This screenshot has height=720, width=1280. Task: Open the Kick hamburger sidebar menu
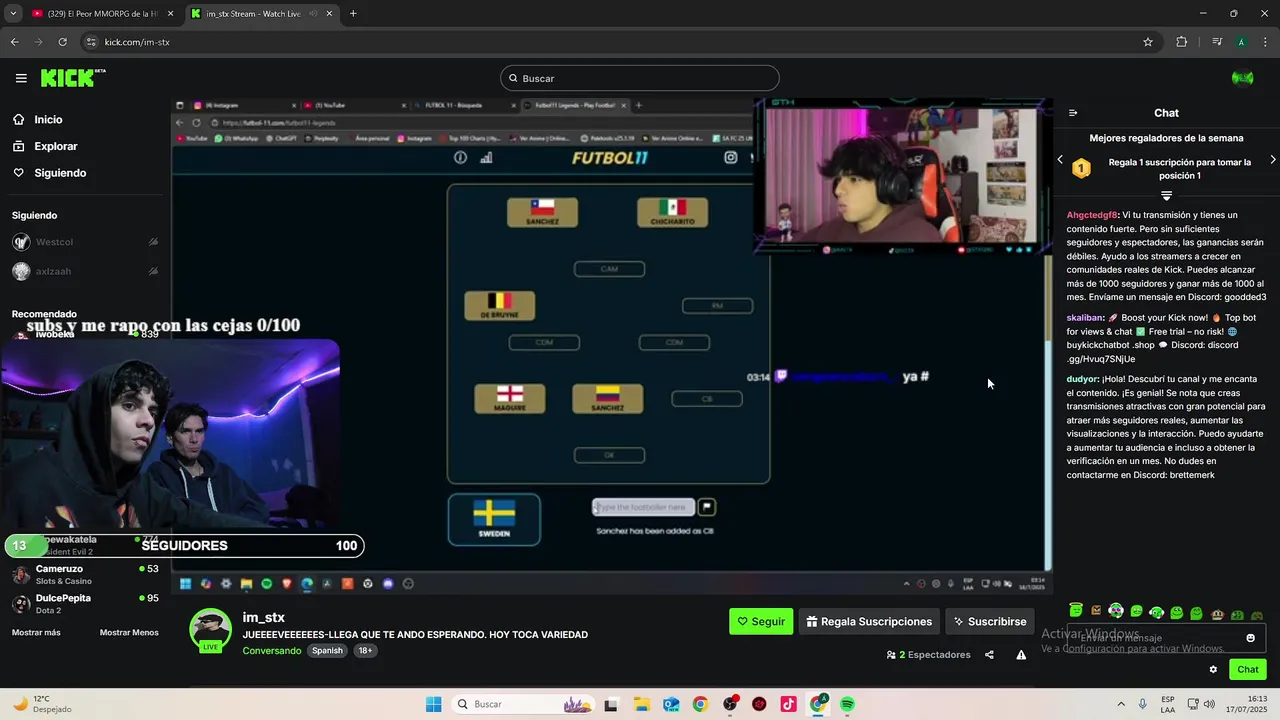point(21,78)
